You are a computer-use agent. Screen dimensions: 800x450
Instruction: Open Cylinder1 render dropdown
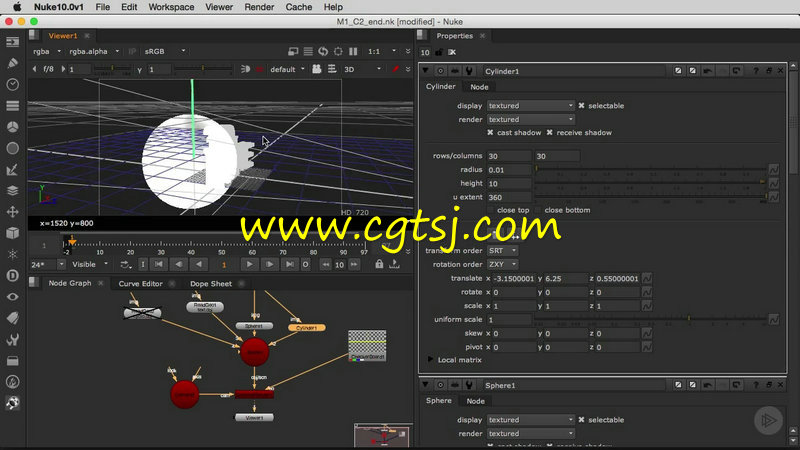tap(531, 119)
